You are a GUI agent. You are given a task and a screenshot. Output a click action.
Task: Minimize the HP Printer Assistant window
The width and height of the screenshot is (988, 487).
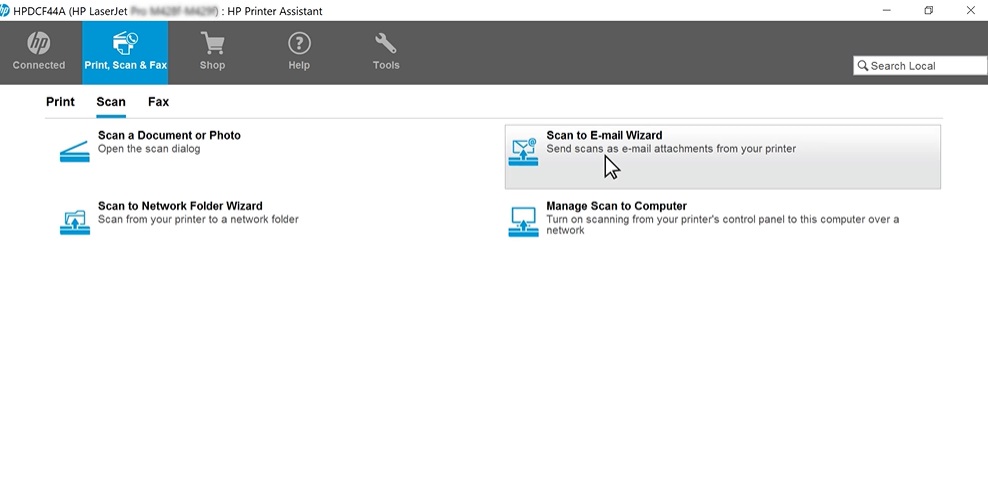886,10
